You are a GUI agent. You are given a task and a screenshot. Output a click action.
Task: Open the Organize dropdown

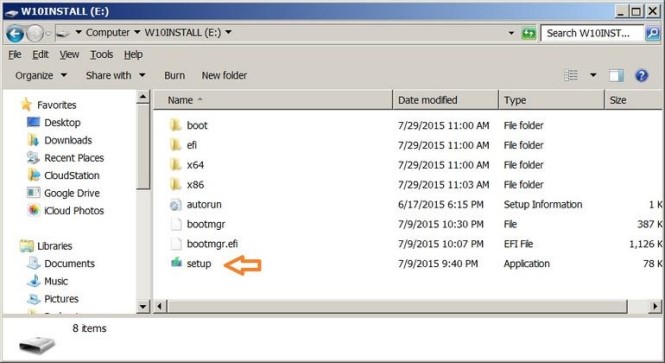tap(41, 75)
